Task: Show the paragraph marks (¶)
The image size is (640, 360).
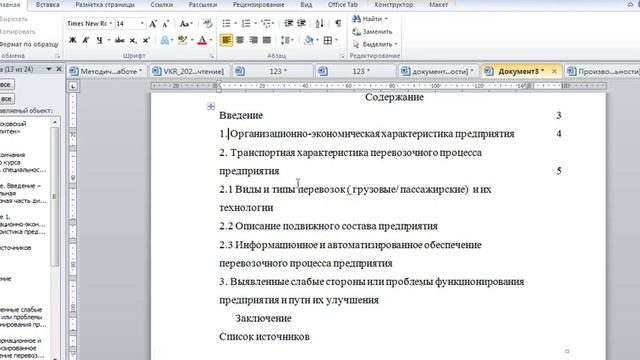Action: tap(338, 24)
